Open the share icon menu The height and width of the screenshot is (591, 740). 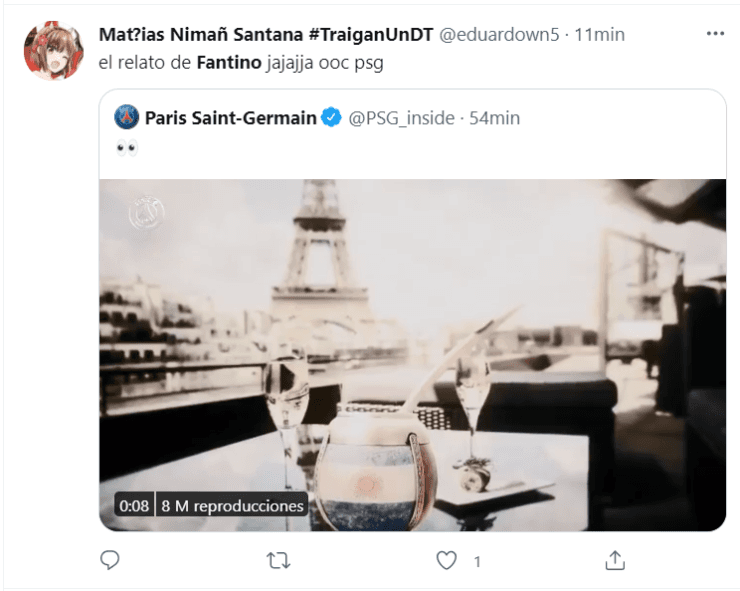615,561
